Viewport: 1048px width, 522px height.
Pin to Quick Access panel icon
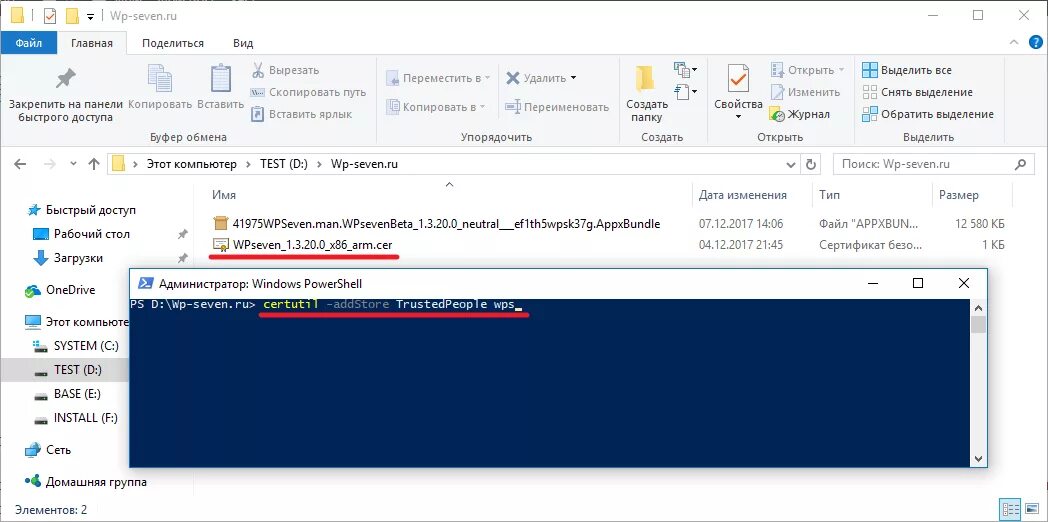coord(66,79)
